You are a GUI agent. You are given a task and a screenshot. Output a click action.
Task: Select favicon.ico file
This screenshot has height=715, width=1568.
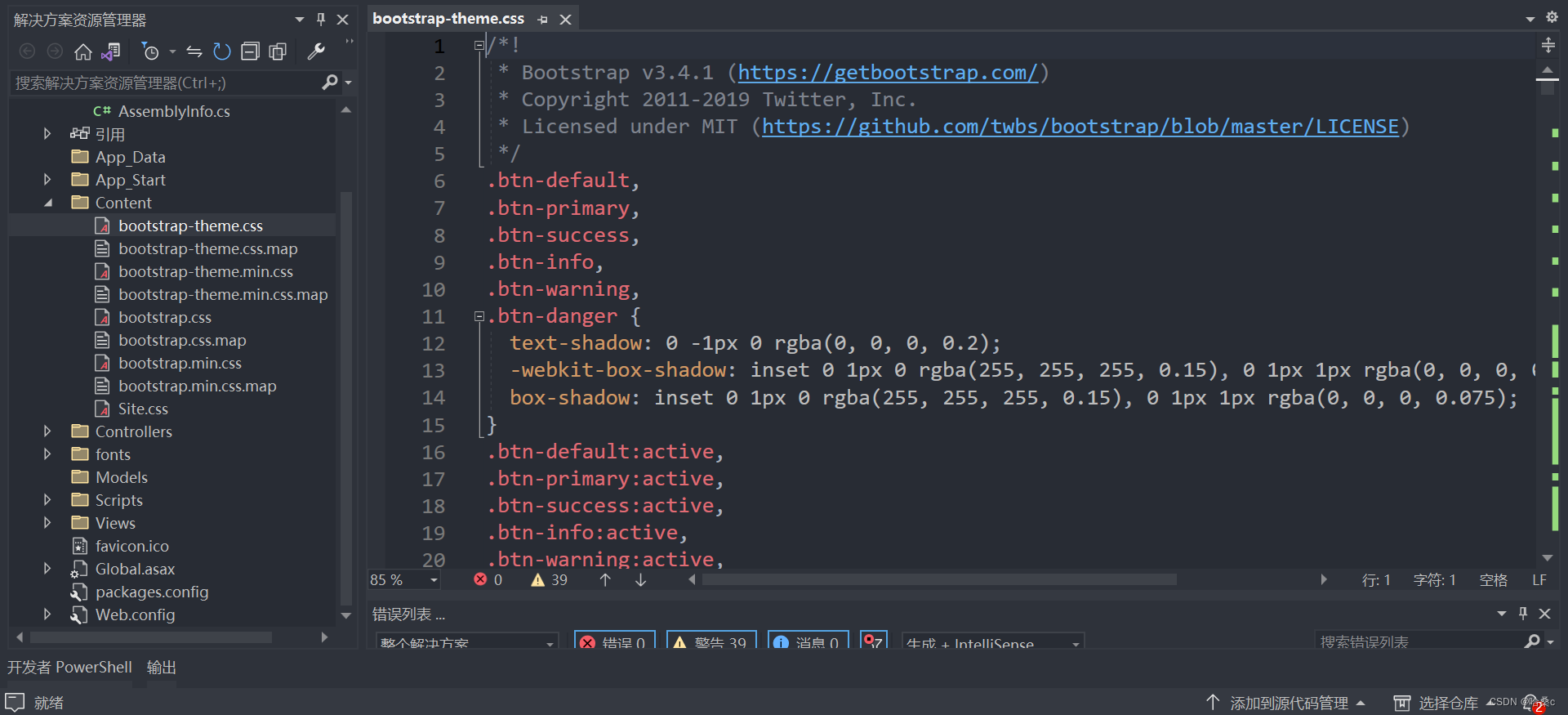131,546
